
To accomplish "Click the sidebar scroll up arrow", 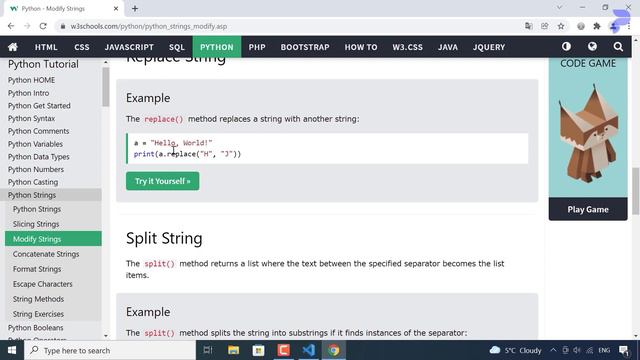I will click(x=106, y=62).
